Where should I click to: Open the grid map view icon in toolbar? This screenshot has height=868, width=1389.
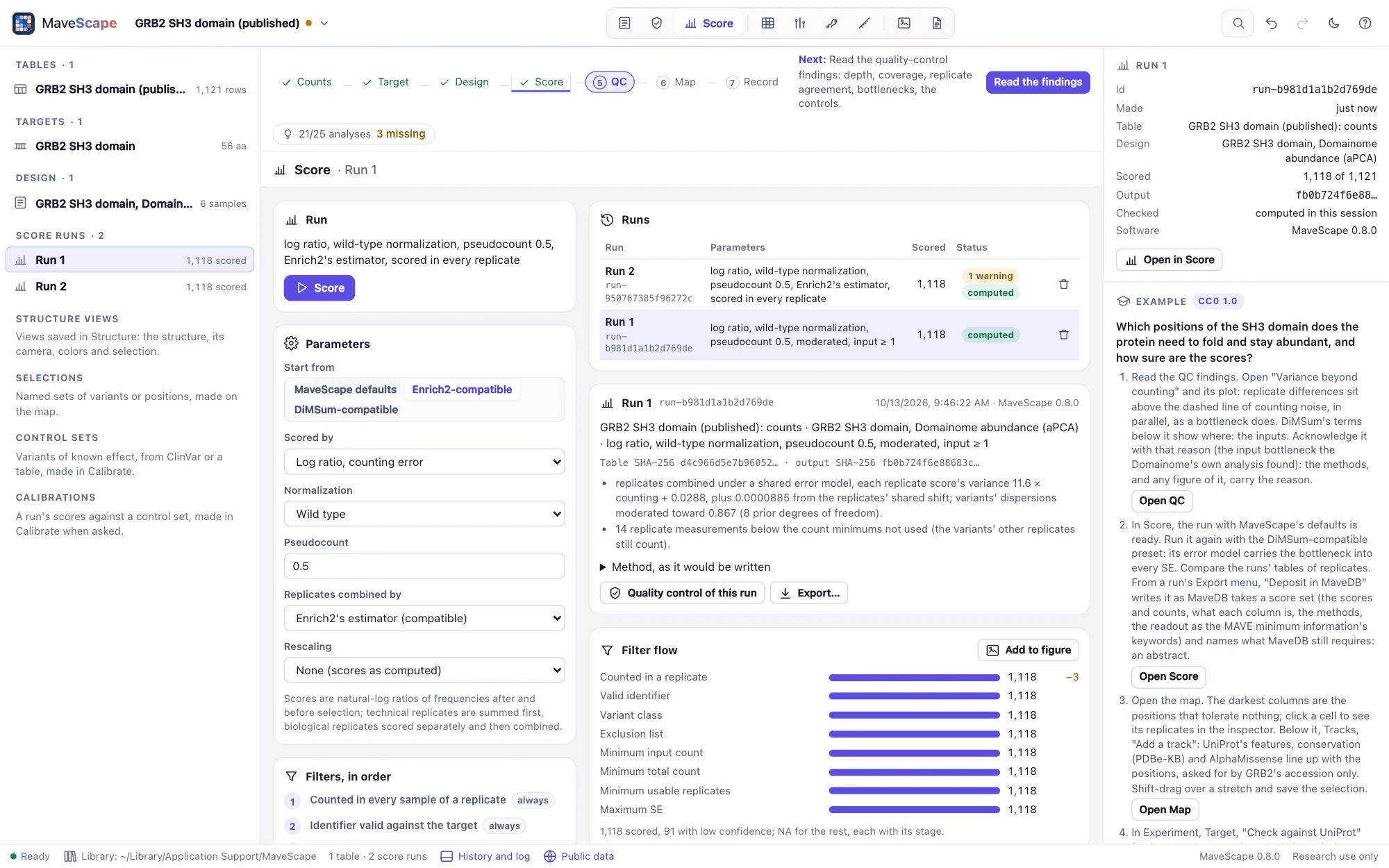pos(767,23)
